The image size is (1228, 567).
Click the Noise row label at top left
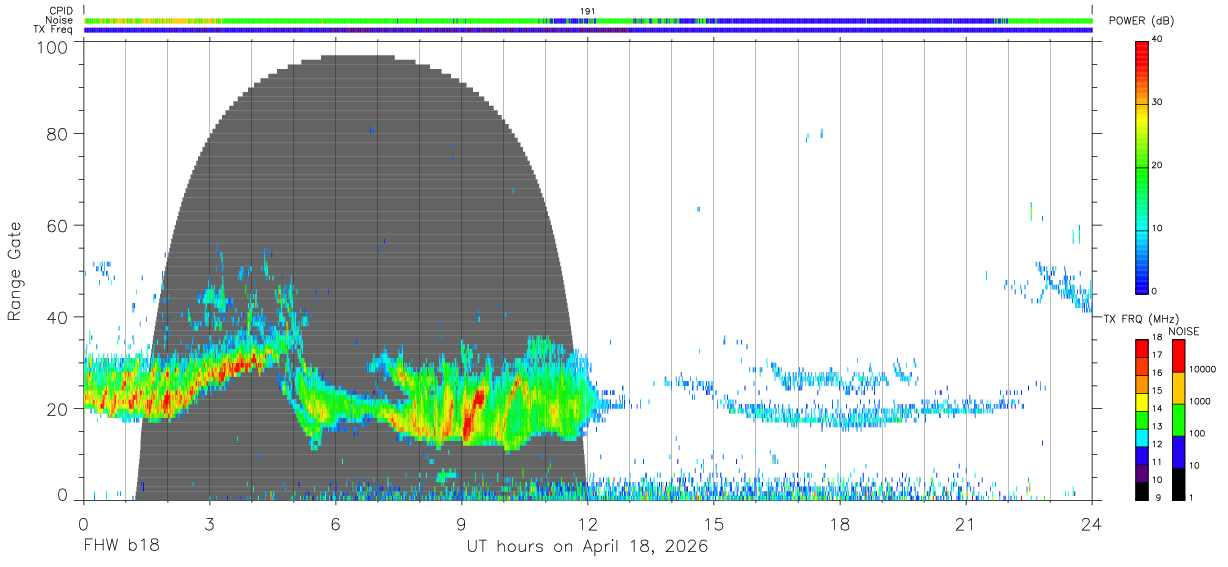point(60,20)
